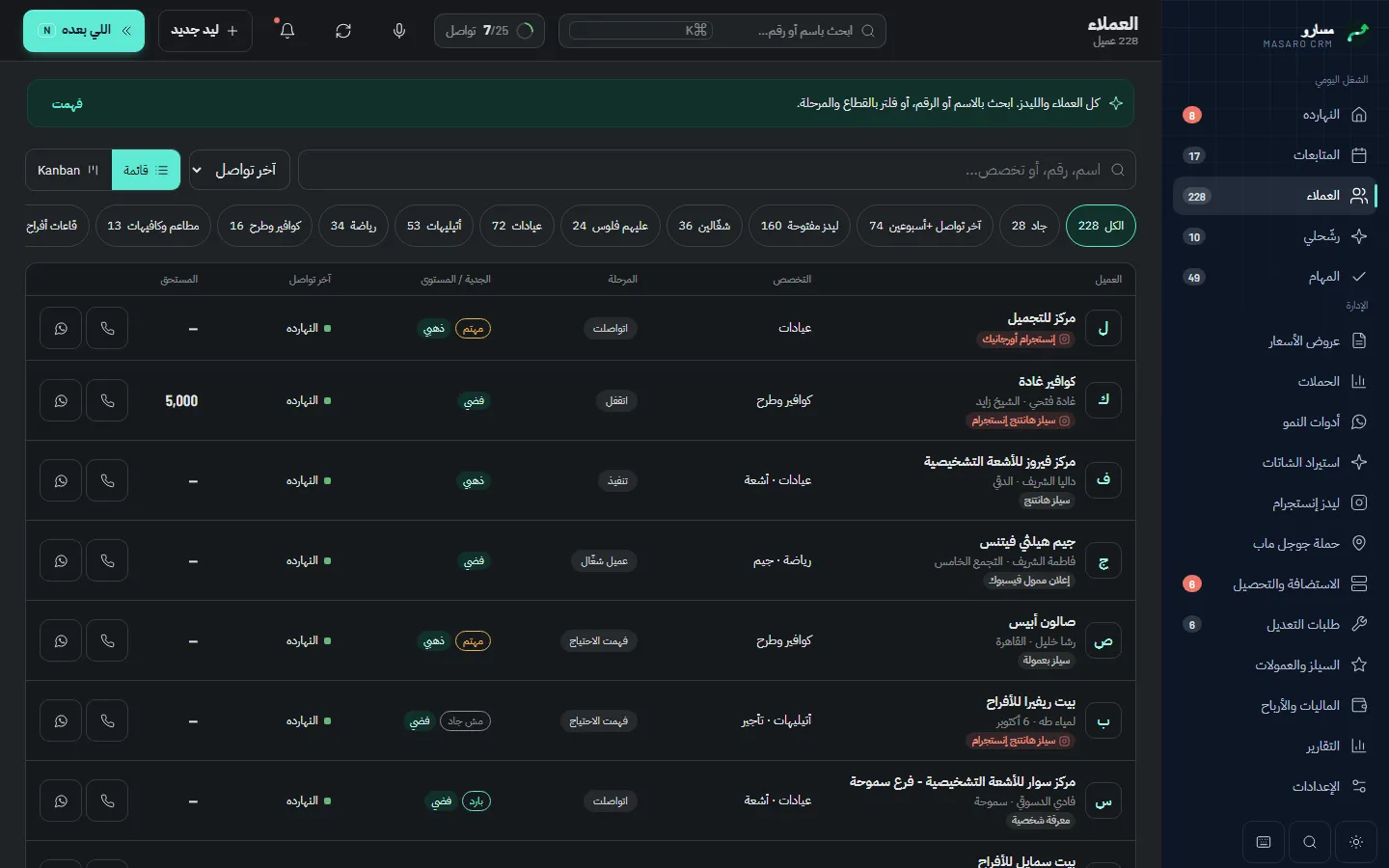1389x868 pixels.
Task: Open WhatsApp for مركز للتجميل row
Action: tap(61, 329)
